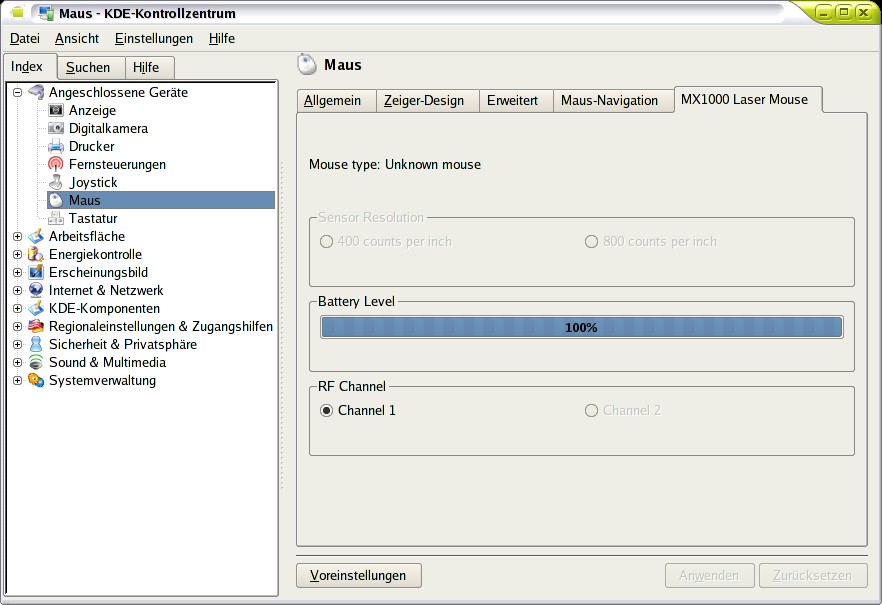Click the Zurücksetzen button
882x605 pixels.
pos(813,576)
